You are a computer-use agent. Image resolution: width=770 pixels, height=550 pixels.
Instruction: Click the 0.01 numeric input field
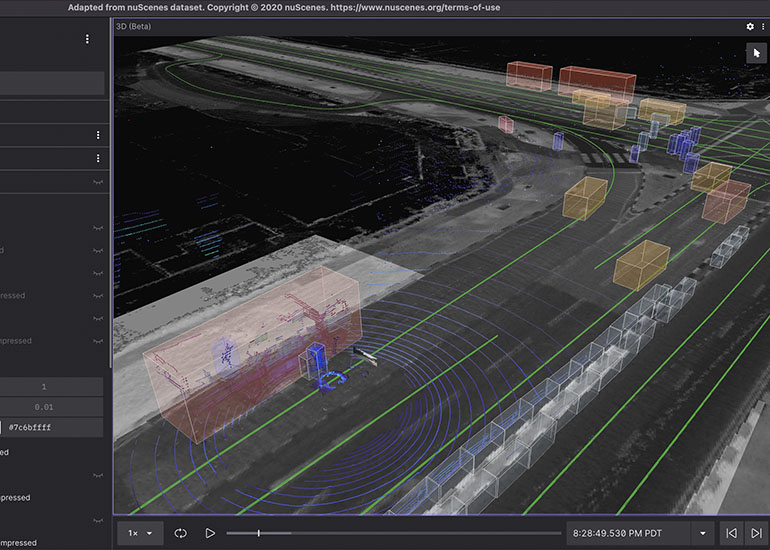click(44, 407)
